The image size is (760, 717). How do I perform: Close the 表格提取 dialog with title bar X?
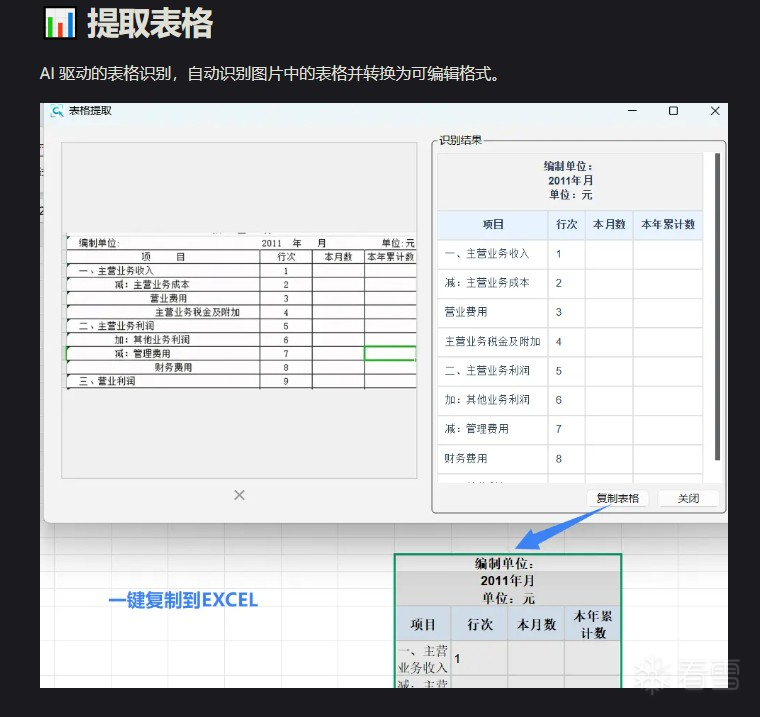click(x=715, y=111)
